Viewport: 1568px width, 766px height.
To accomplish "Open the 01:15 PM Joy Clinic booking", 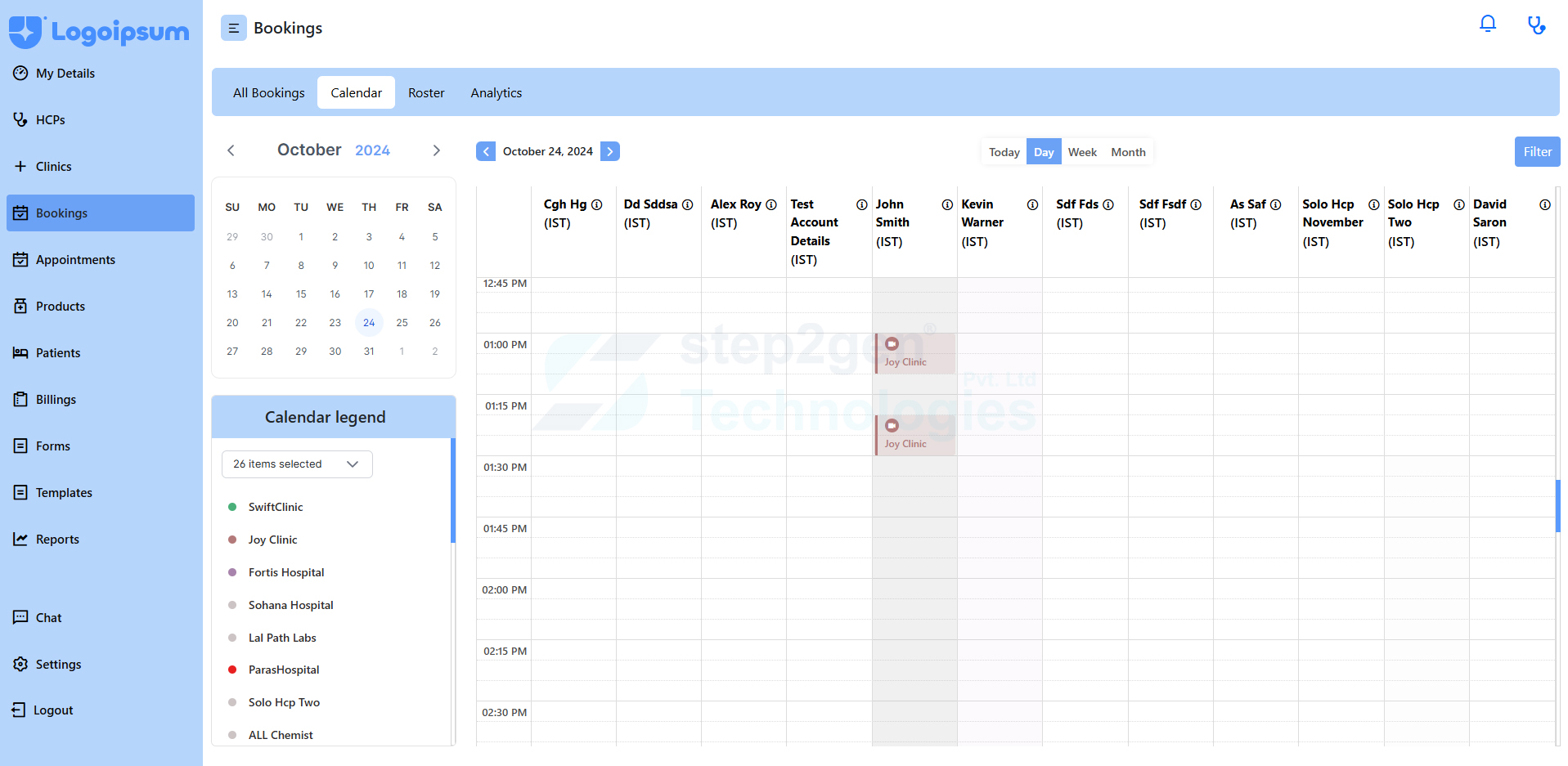I will pyautogui.click(x=915, y=435).
